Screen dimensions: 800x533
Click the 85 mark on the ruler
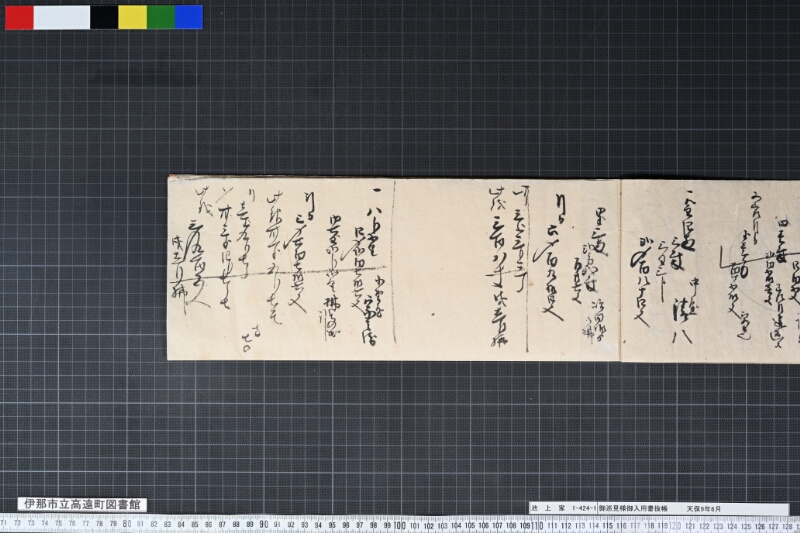195,524
